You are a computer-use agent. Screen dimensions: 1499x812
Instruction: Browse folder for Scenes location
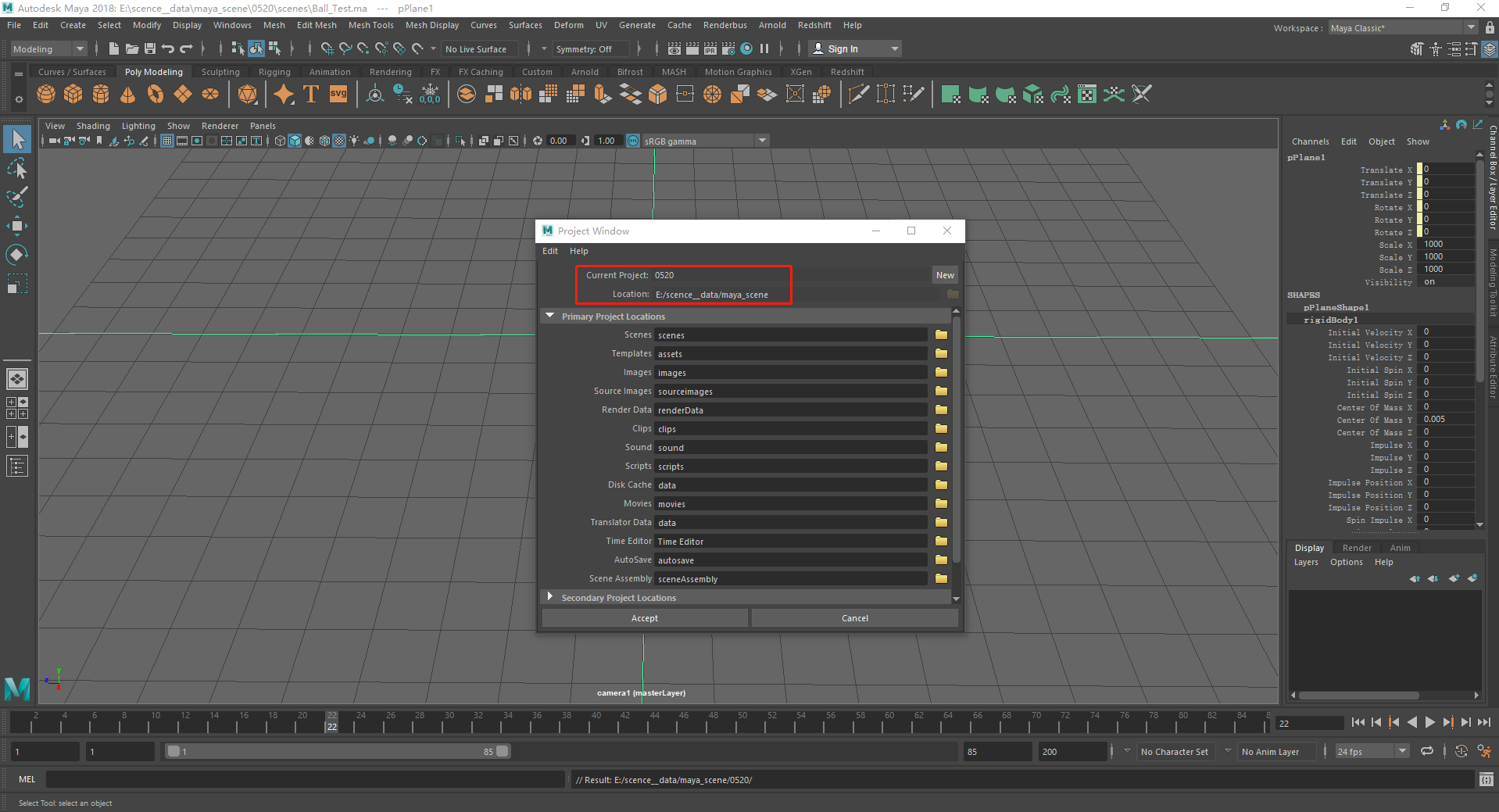[x=941, y=335]
